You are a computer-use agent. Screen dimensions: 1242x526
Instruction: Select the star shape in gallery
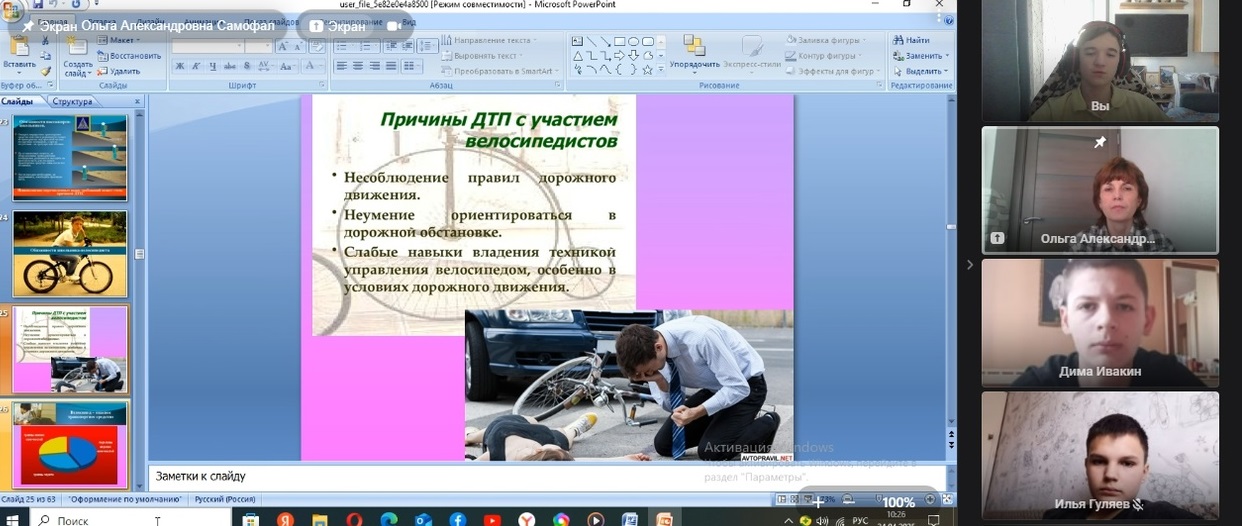pos(648,70)
